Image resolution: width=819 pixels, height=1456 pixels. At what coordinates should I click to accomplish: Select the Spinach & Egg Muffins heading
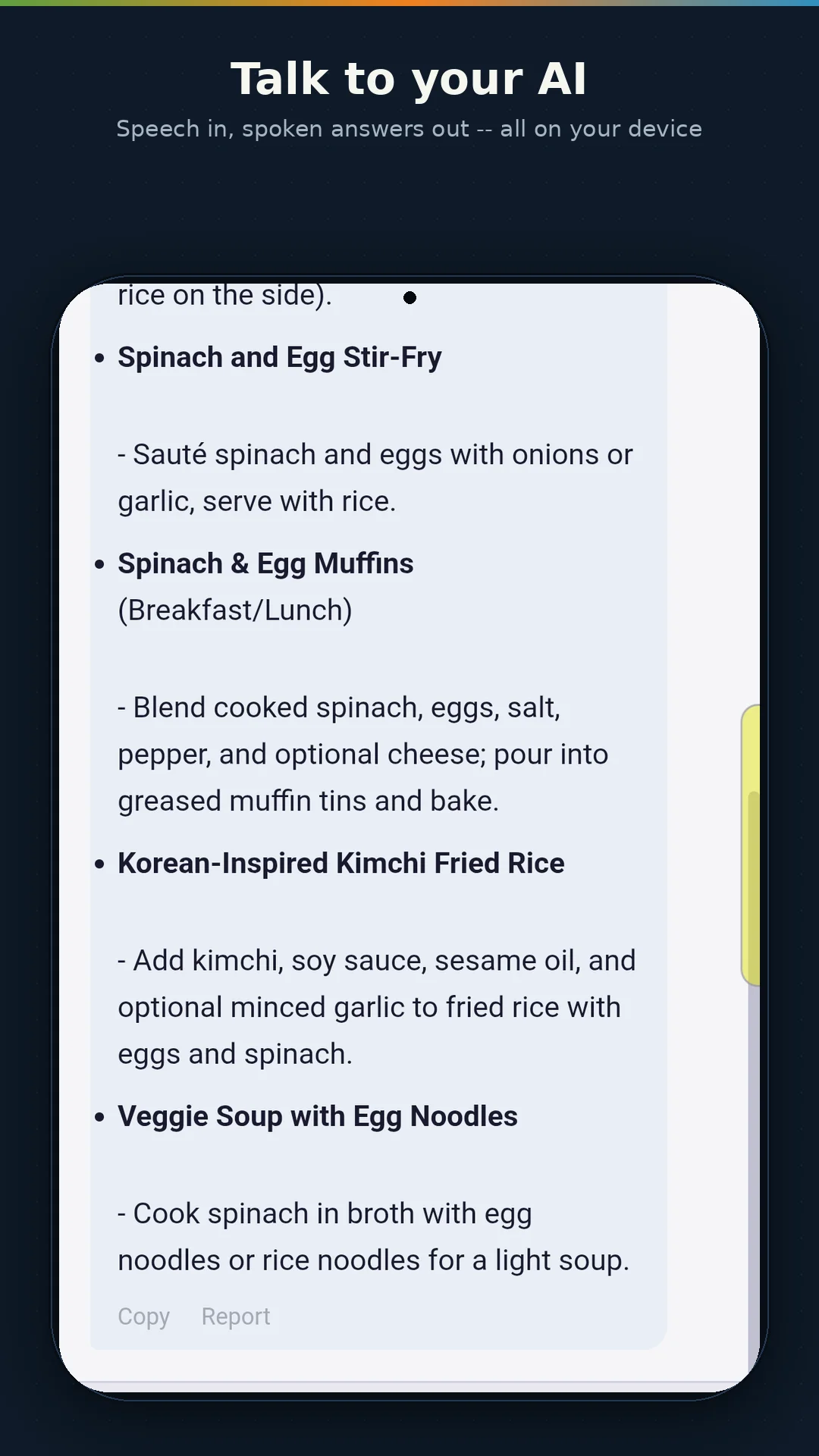265,563
